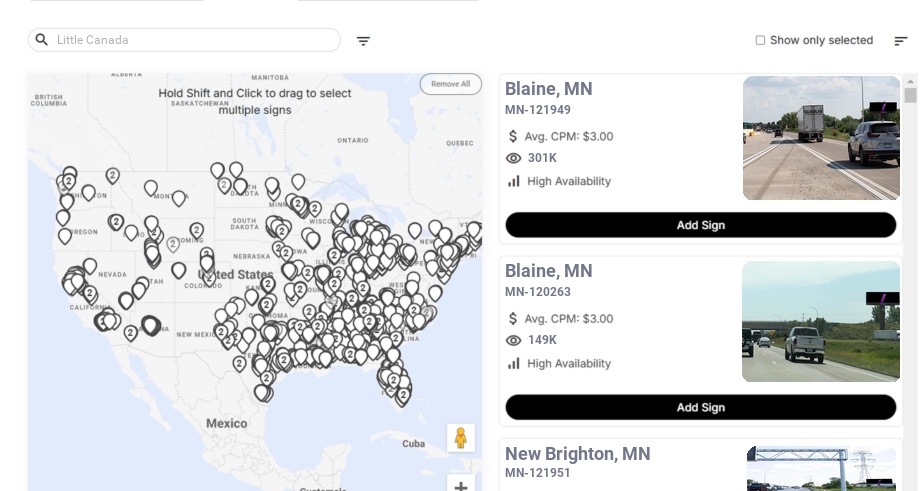Click the availability bars icon for MN-121949

514,181
